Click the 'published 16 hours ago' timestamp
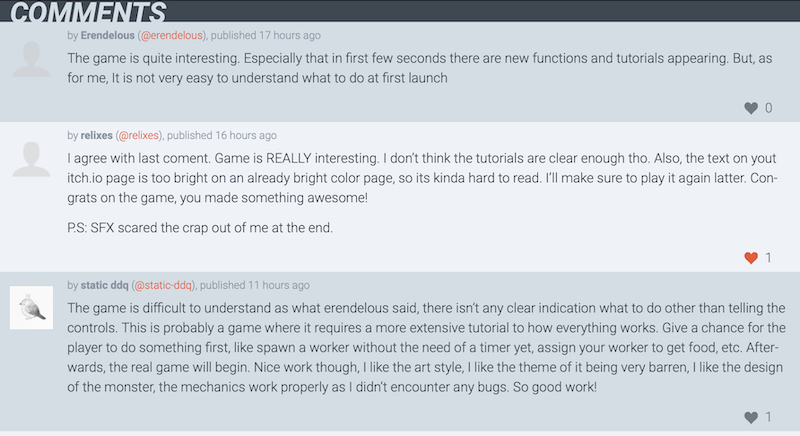This screenshot has width=800, height=436. 222,135
